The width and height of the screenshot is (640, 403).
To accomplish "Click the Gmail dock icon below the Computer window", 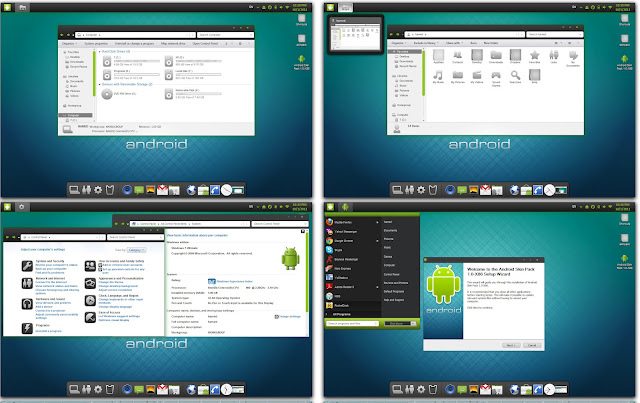I will coord(162,190).
